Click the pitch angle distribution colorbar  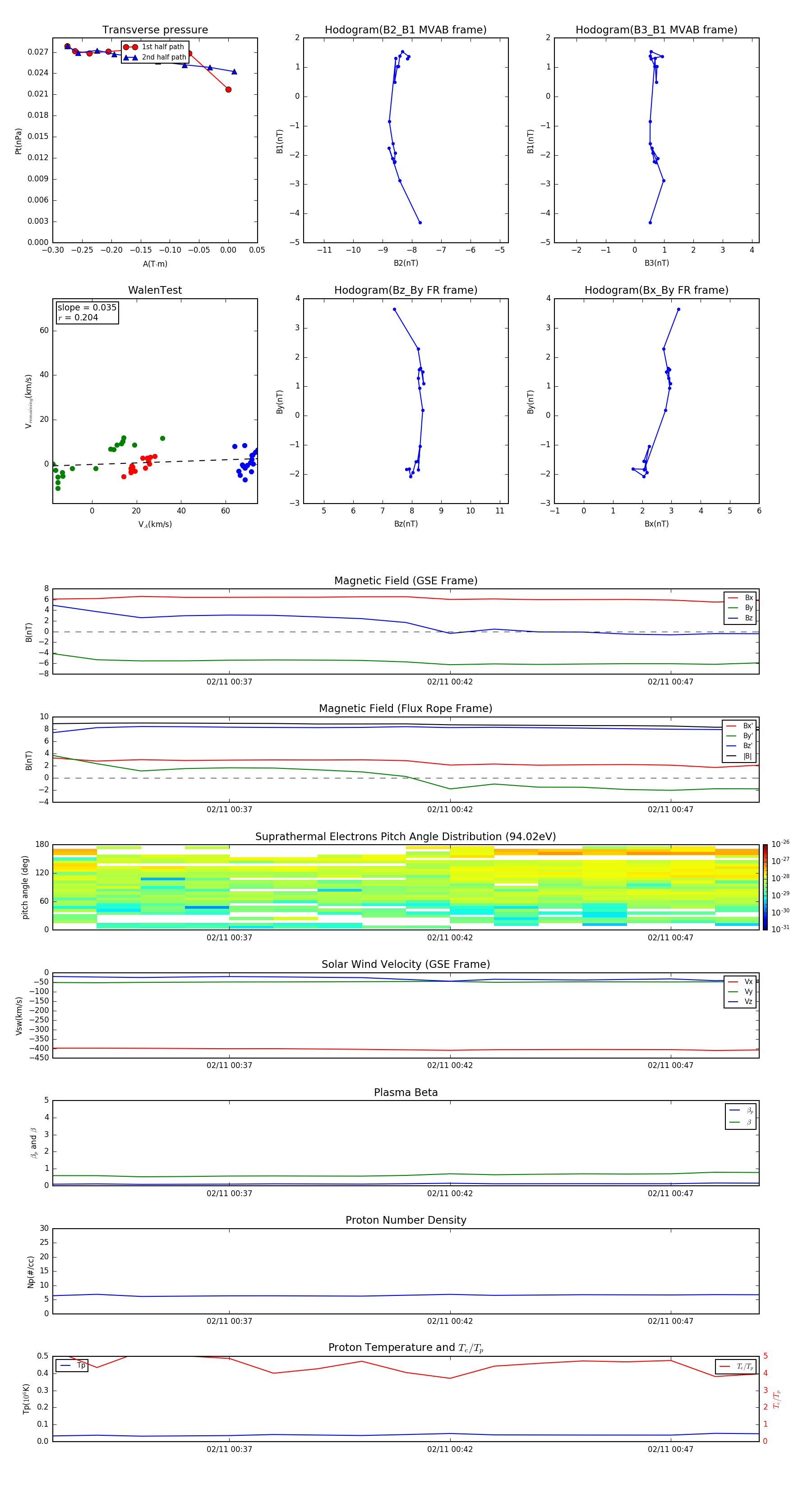765,887
